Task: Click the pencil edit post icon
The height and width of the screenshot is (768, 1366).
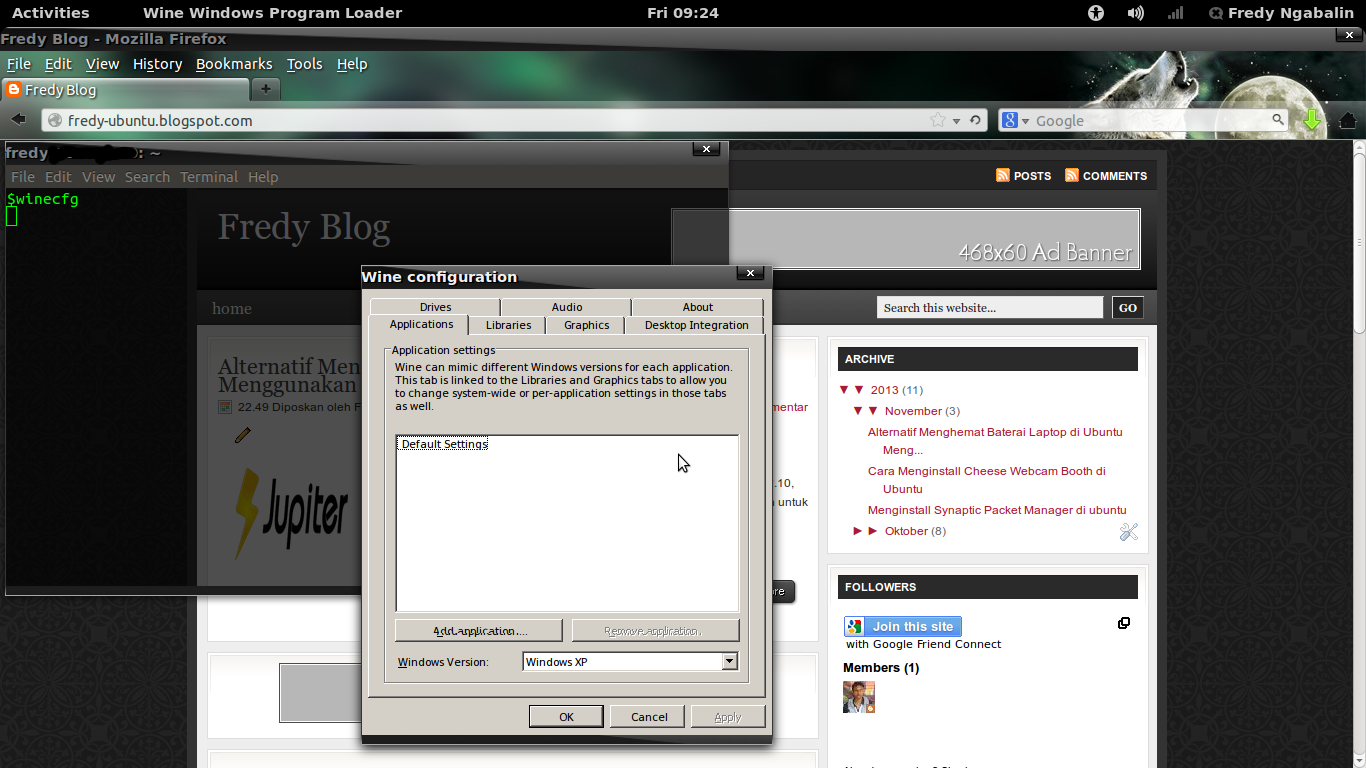Action: [x=243, y=435]
